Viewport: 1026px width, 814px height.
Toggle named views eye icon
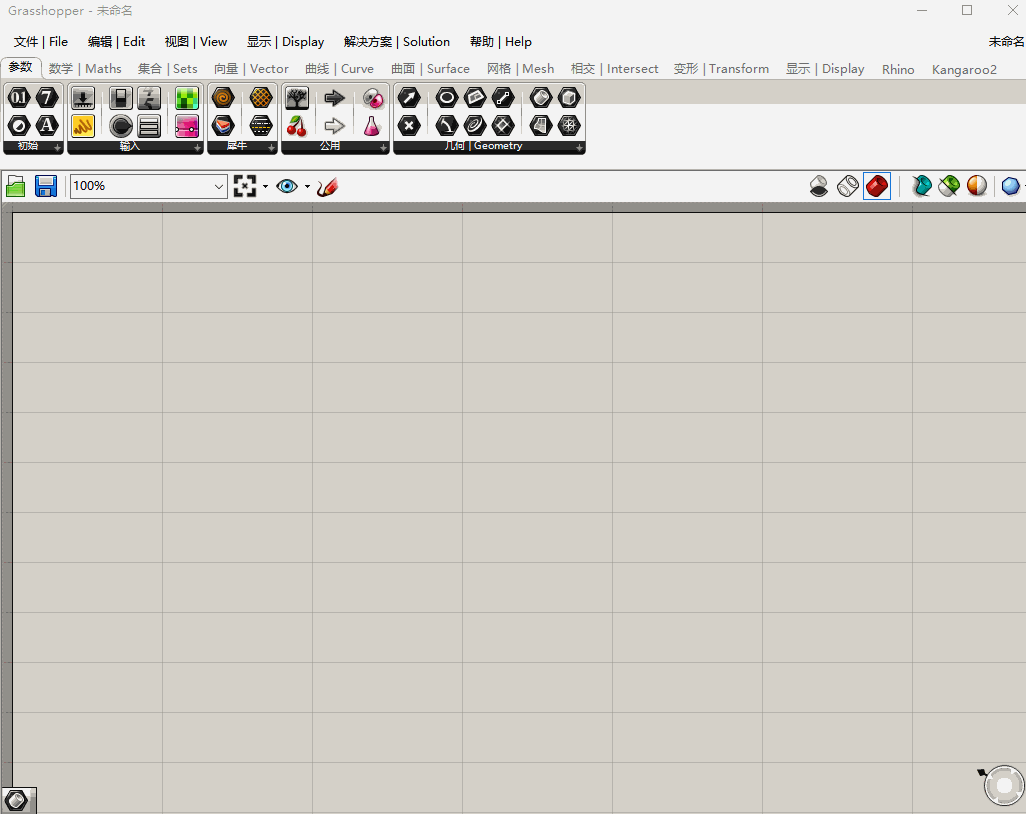[287, 186]
